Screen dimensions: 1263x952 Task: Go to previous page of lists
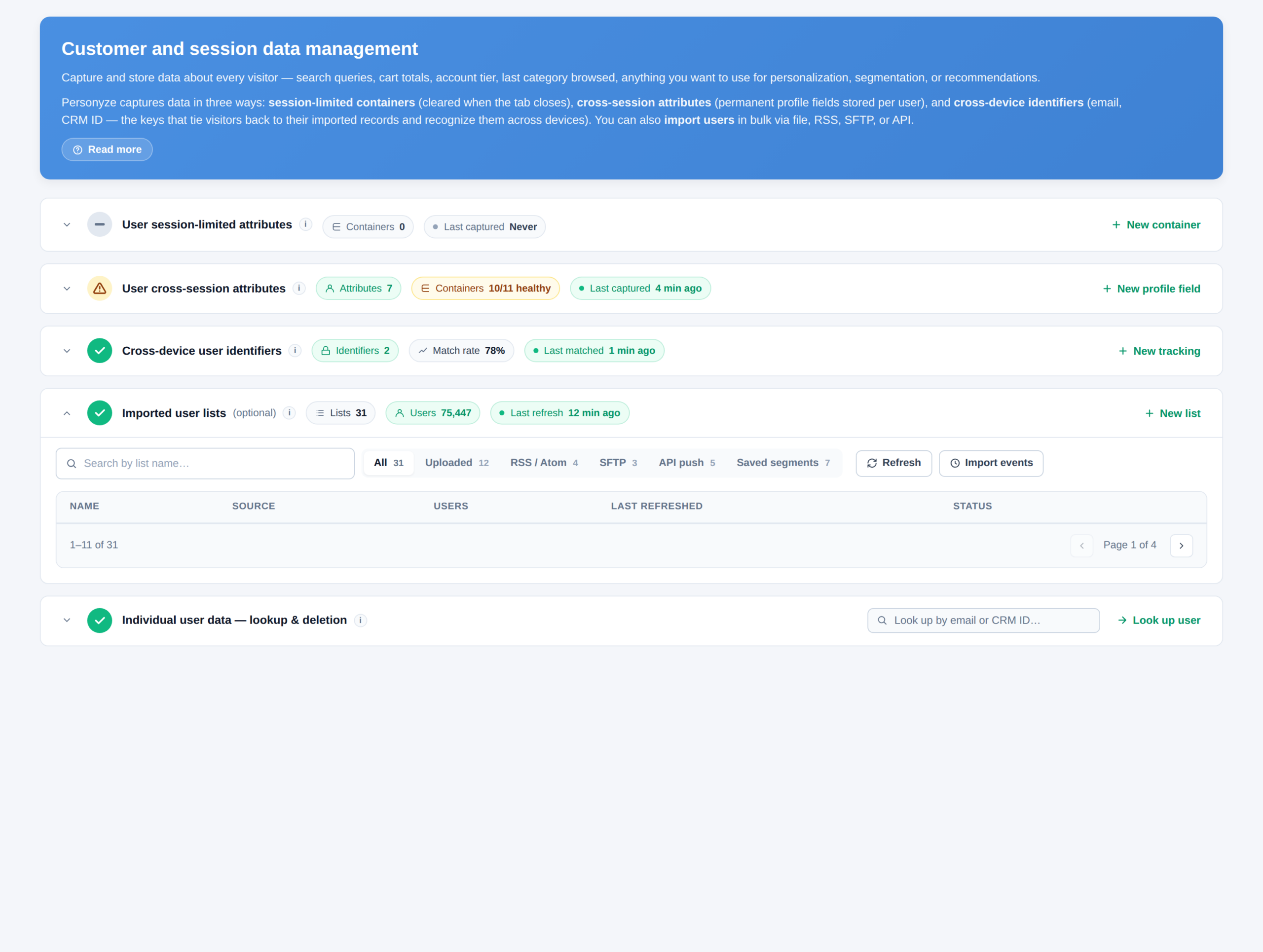pos(1081,546)
